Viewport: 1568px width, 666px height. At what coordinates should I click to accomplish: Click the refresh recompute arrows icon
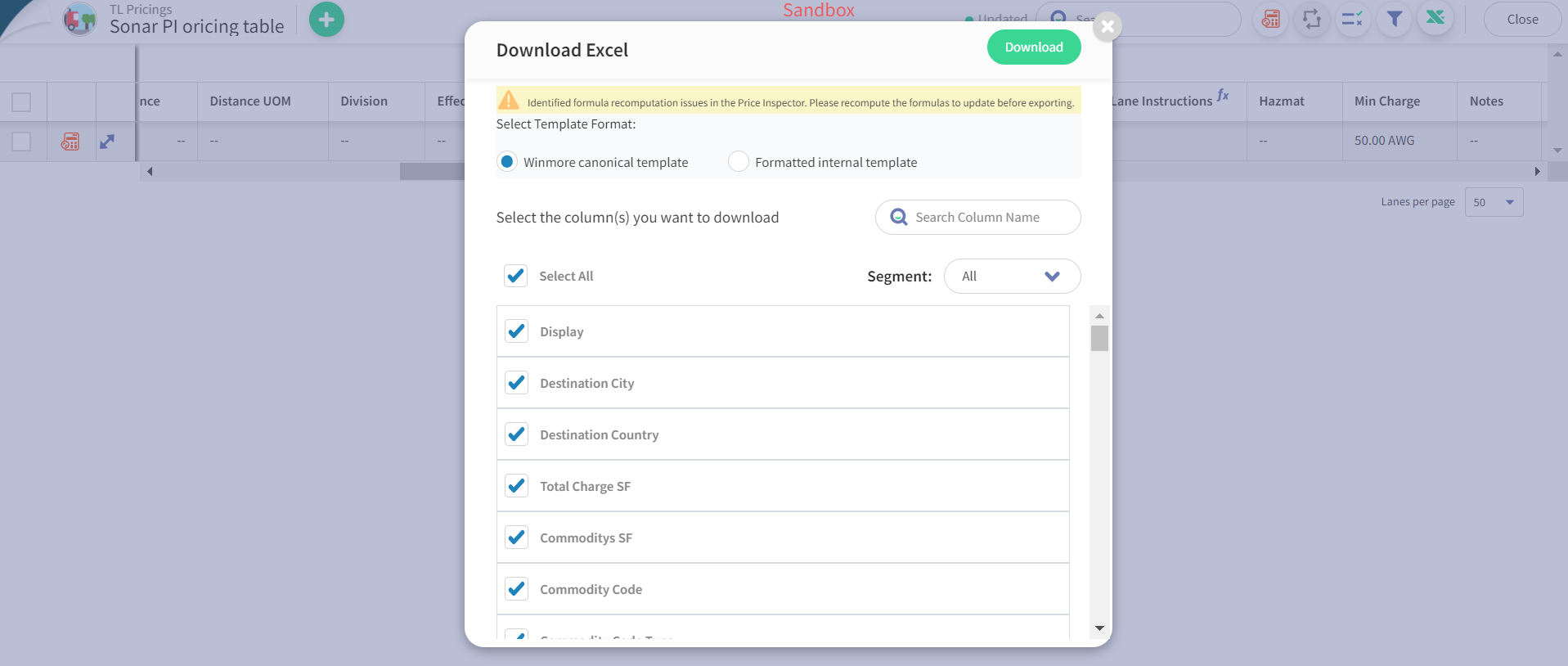tap(1311, 19)
